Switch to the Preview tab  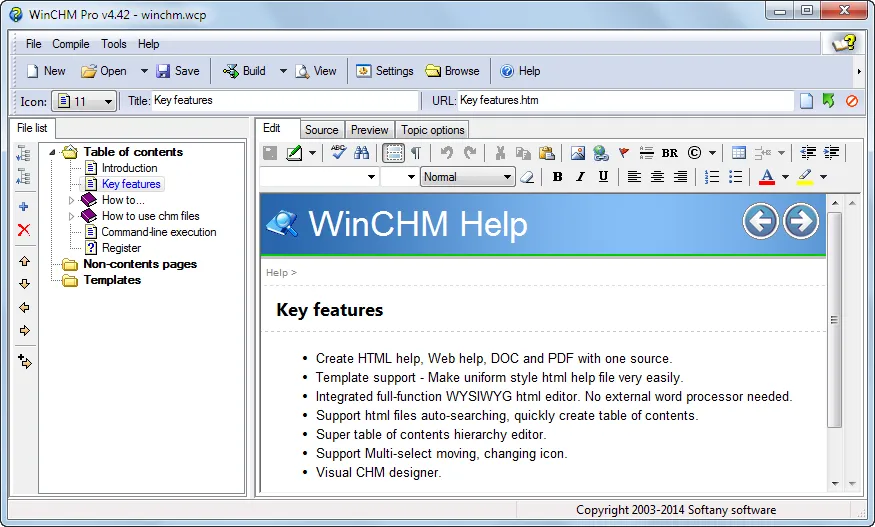pyautogui.click(x=369, y=130)
